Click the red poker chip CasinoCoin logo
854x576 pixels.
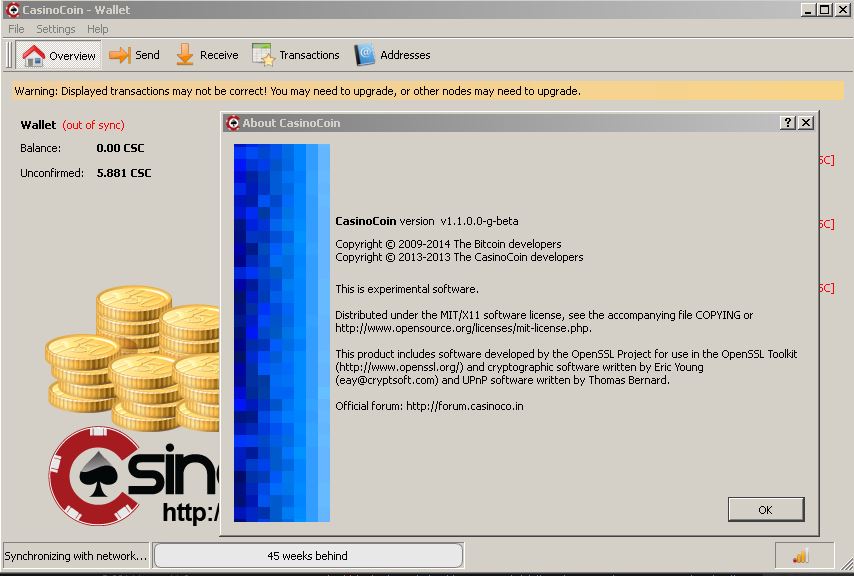93,476
